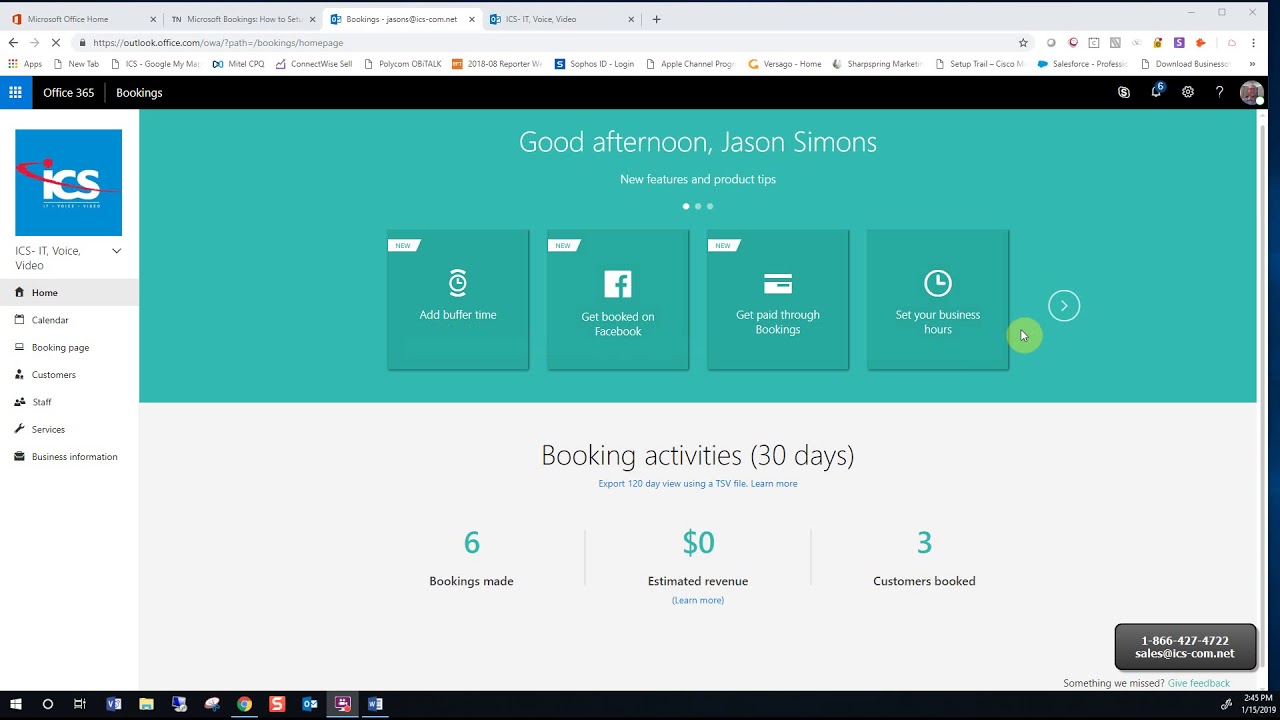Open the help question mark icon
The height and width of the screenshot is (720, 1280).
click(1219, 92)
